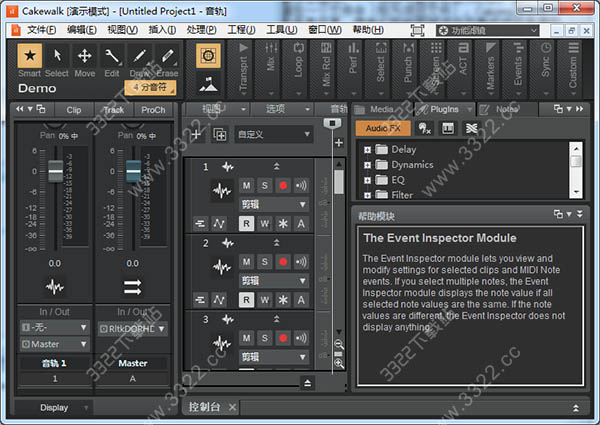Choose the Select arrow tool
Screen dimensions: 600x425
pyautogui.click(x=57, y=56)
